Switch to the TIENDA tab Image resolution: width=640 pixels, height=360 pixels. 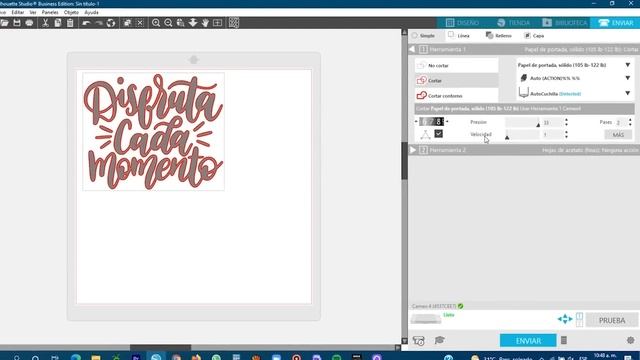point(513,23)
